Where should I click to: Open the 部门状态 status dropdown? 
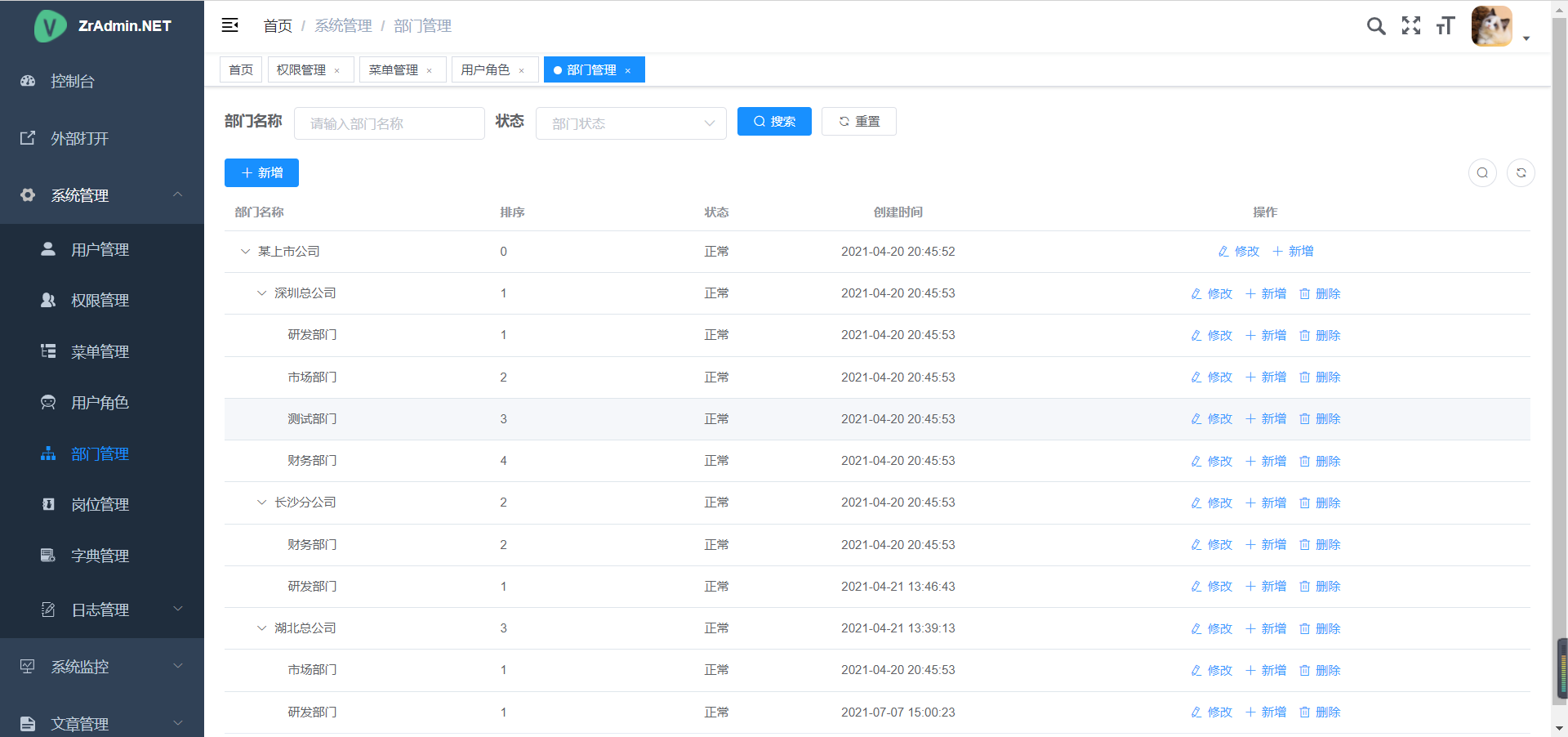[630, 123]
